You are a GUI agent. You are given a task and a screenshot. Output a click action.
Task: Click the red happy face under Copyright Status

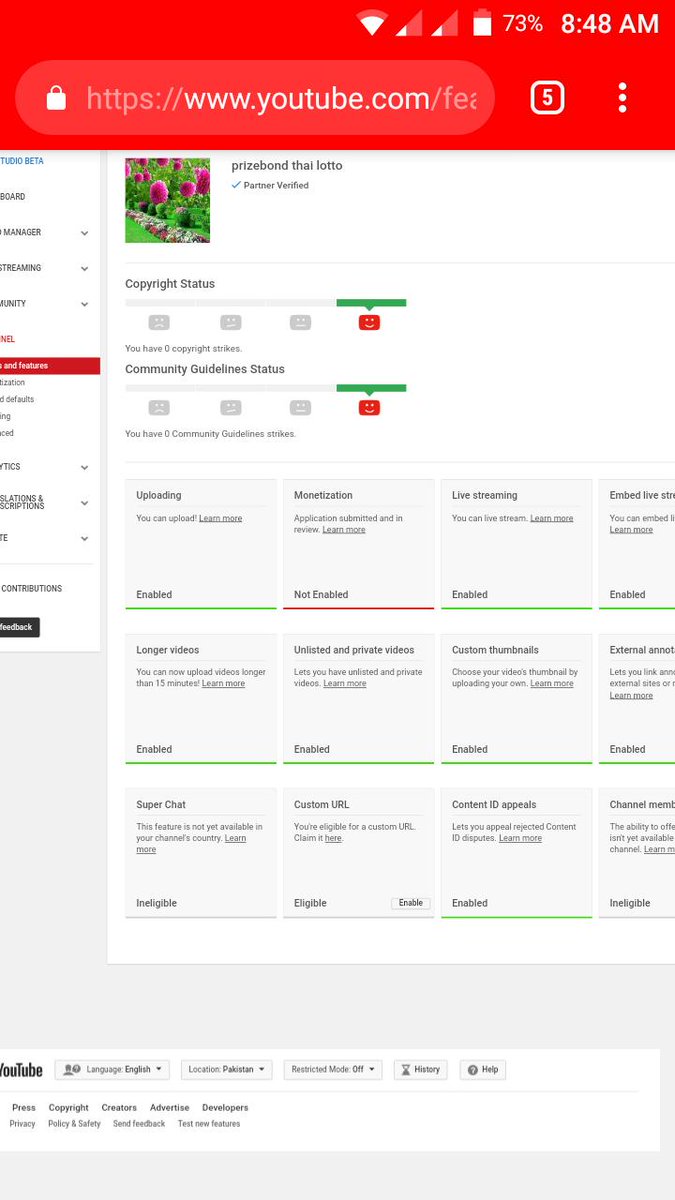tap(369, 322)
